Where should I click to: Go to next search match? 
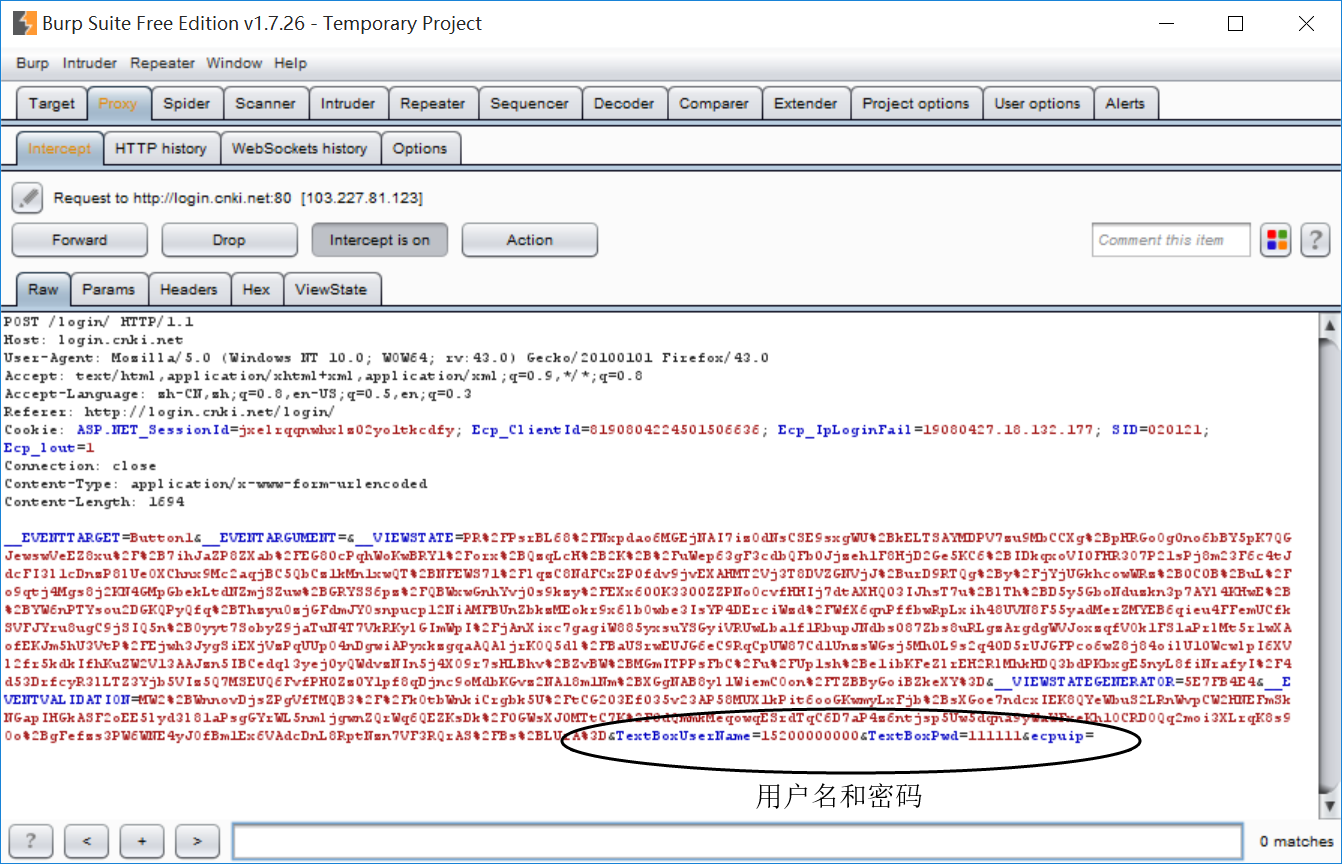197,841
